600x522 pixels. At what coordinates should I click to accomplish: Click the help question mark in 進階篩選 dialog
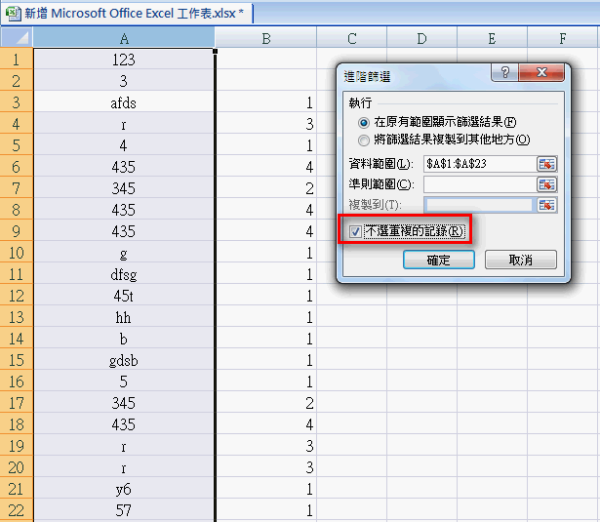click(505, 72)
